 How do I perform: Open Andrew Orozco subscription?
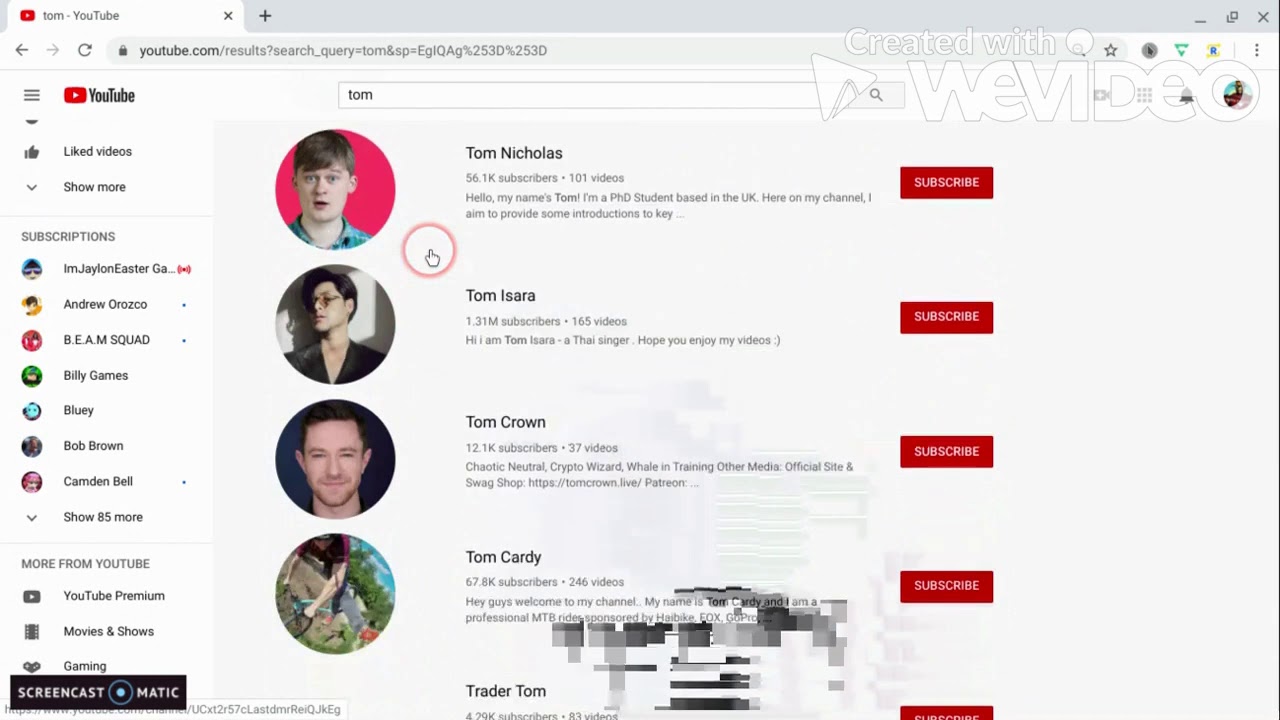pos(106,305)
